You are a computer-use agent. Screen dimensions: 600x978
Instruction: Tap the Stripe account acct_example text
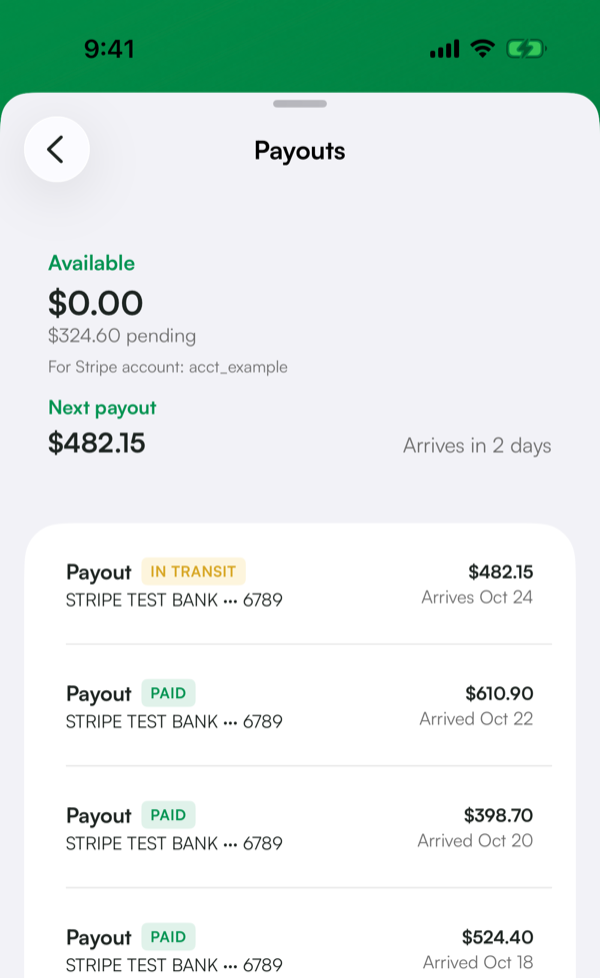168,367
